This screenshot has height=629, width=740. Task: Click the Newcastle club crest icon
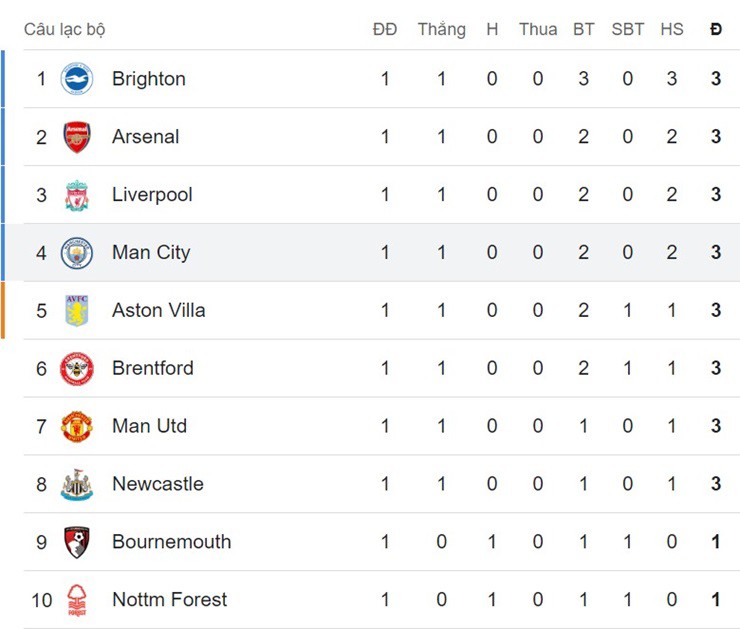click(77, 485)
